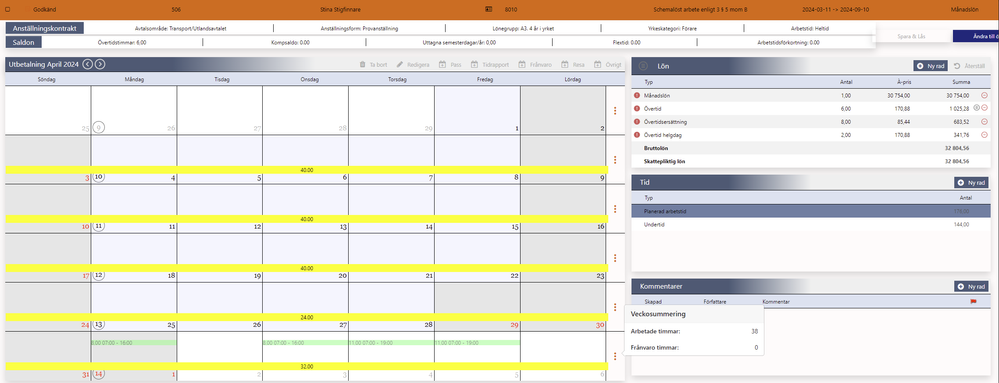
Task: Open the three-dot menu for week 9
Action: click(615, 111)
